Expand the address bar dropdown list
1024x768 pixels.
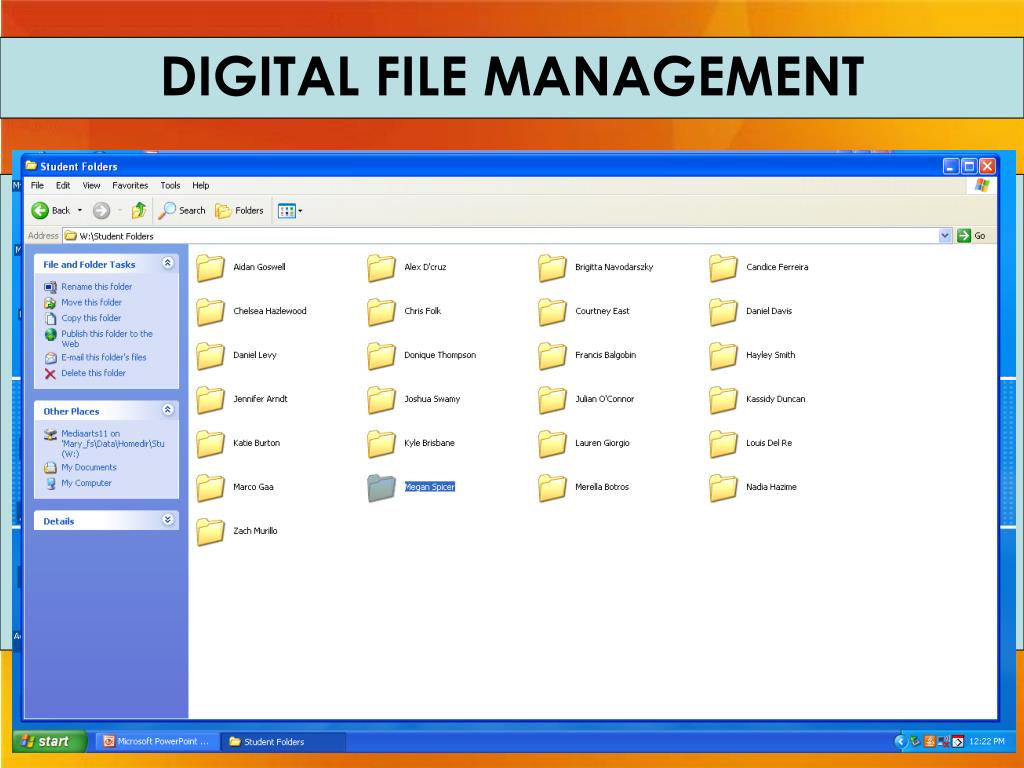pyautogui.click(x=945, y=236)
